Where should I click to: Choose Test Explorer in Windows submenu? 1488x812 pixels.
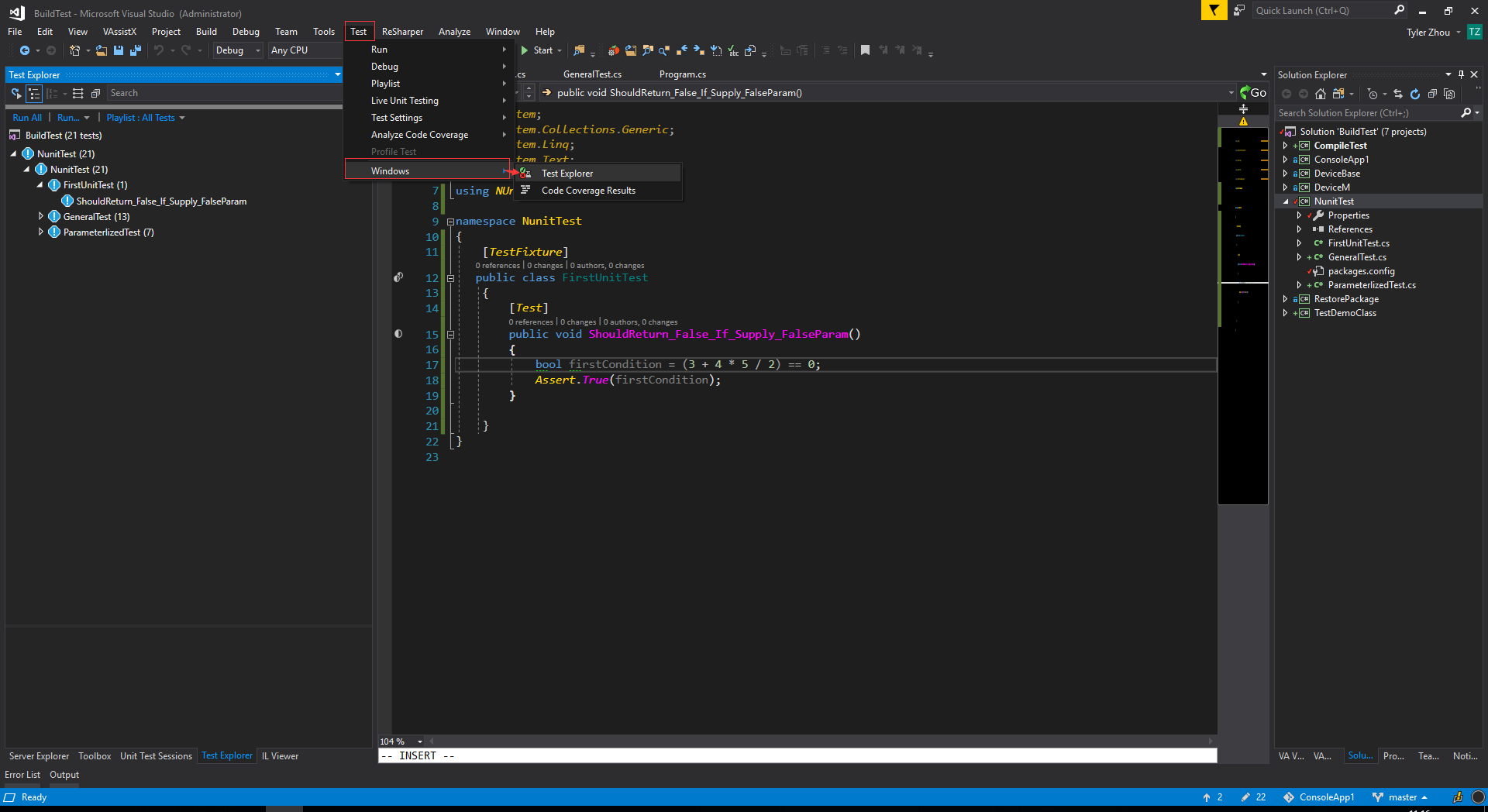coord(598,174)
